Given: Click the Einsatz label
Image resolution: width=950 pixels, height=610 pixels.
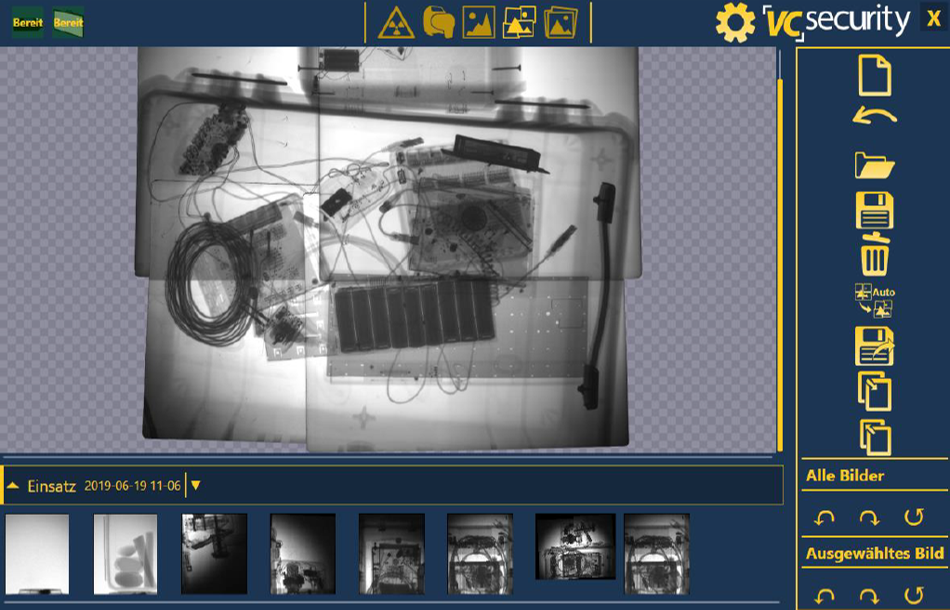Looking at the screenshot, I should click(x=51, y=486).
